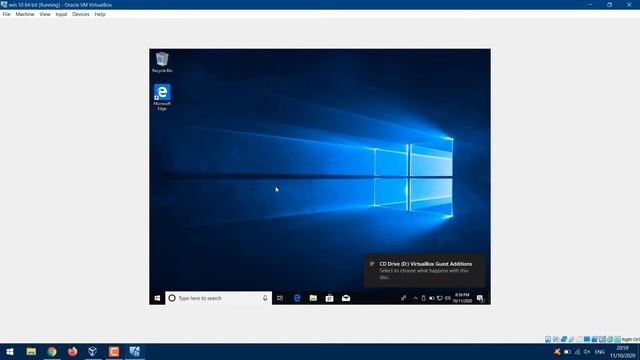Screen dimensions: 640x360
Task: Open the Input menu
Action: pos(61,14)
